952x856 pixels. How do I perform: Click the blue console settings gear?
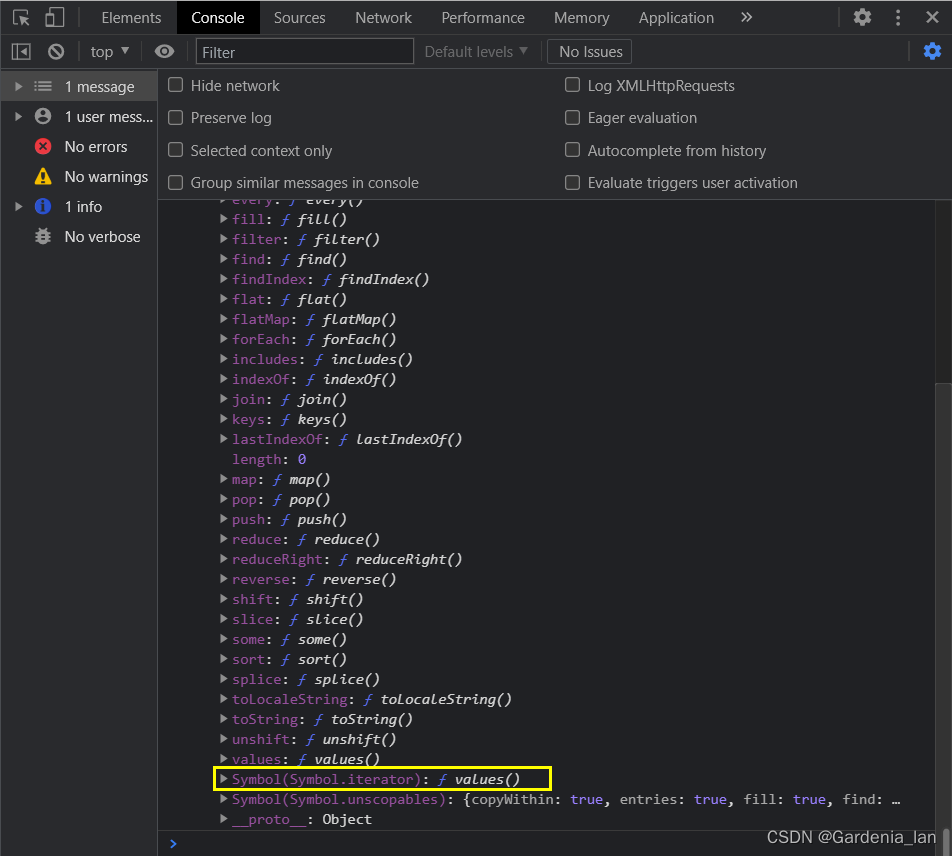[932, 51]
